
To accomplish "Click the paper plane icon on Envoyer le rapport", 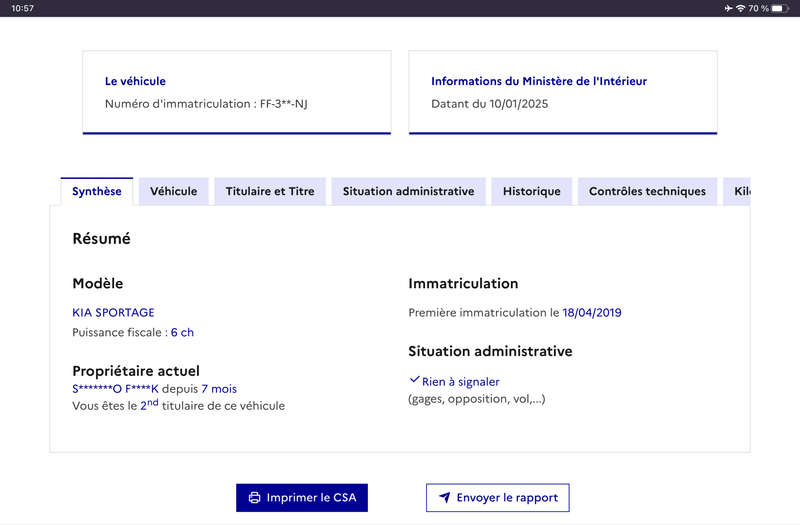I will click(x=445, y=497).
